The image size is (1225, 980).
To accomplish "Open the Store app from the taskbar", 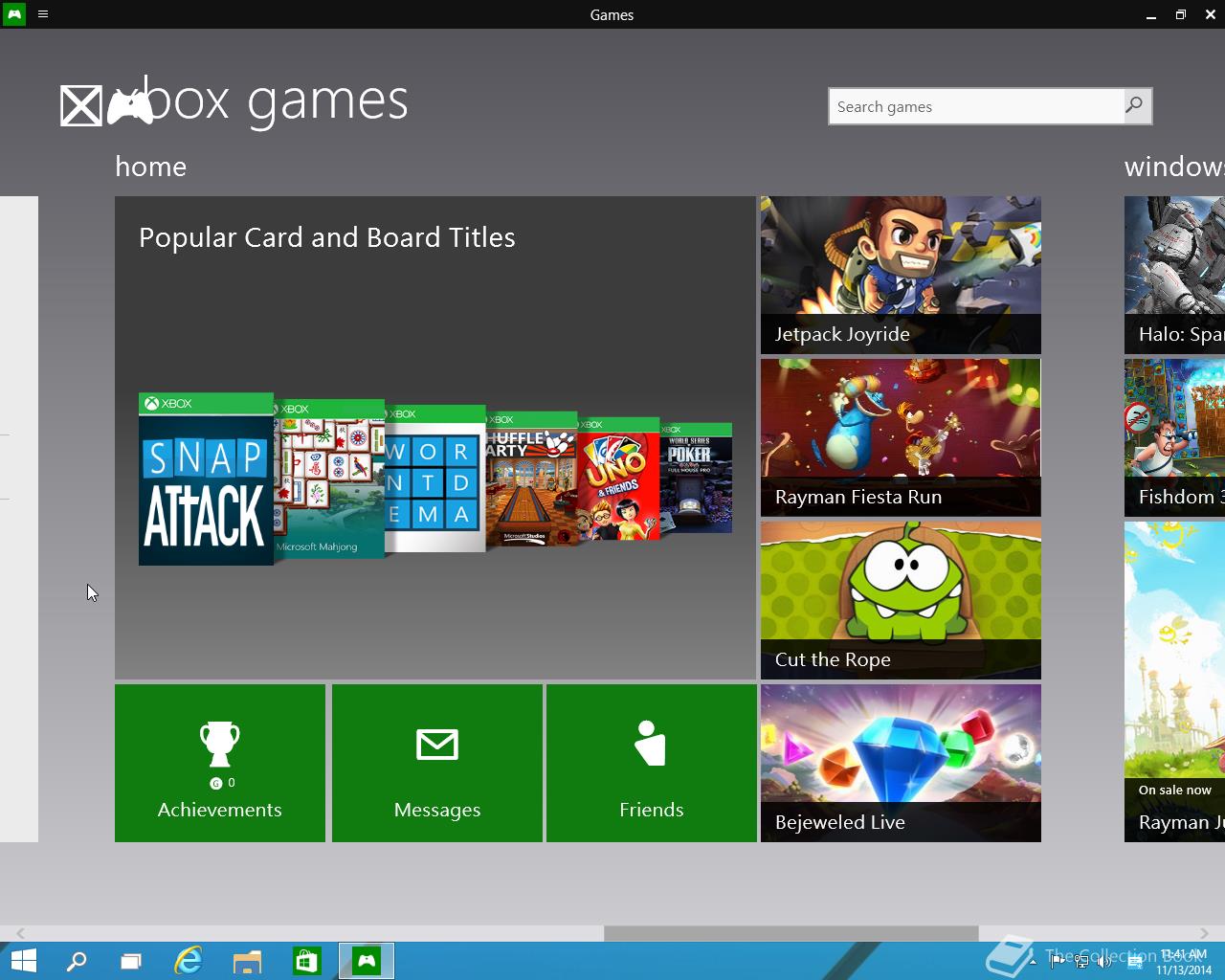I will click(306, 961).
